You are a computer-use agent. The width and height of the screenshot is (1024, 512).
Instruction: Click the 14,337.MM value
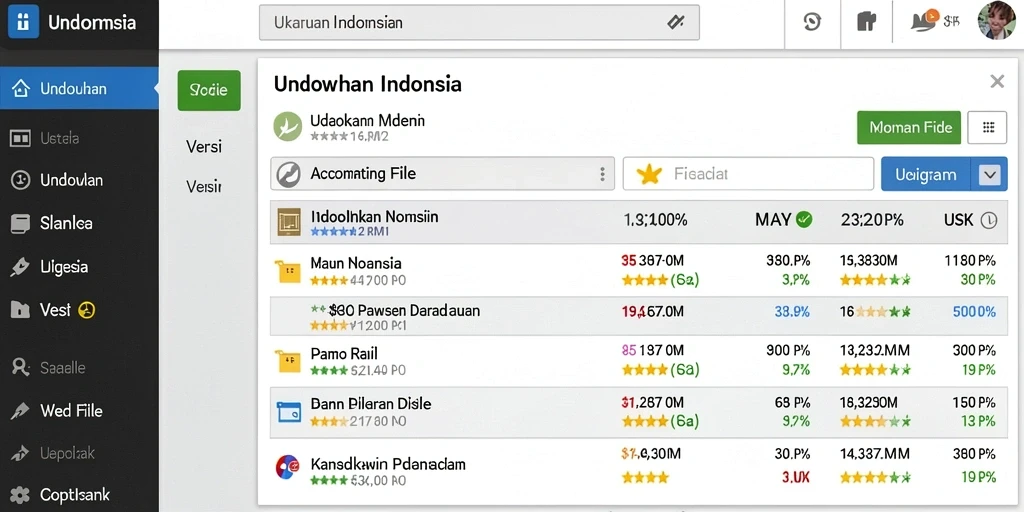point(872,453)
